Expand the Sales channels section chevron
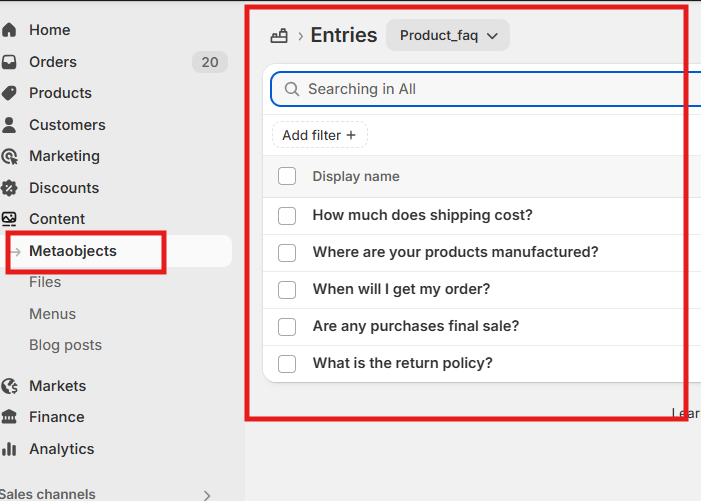The width and height of the screenshot is (701, 501). click(x=207, y=494)
